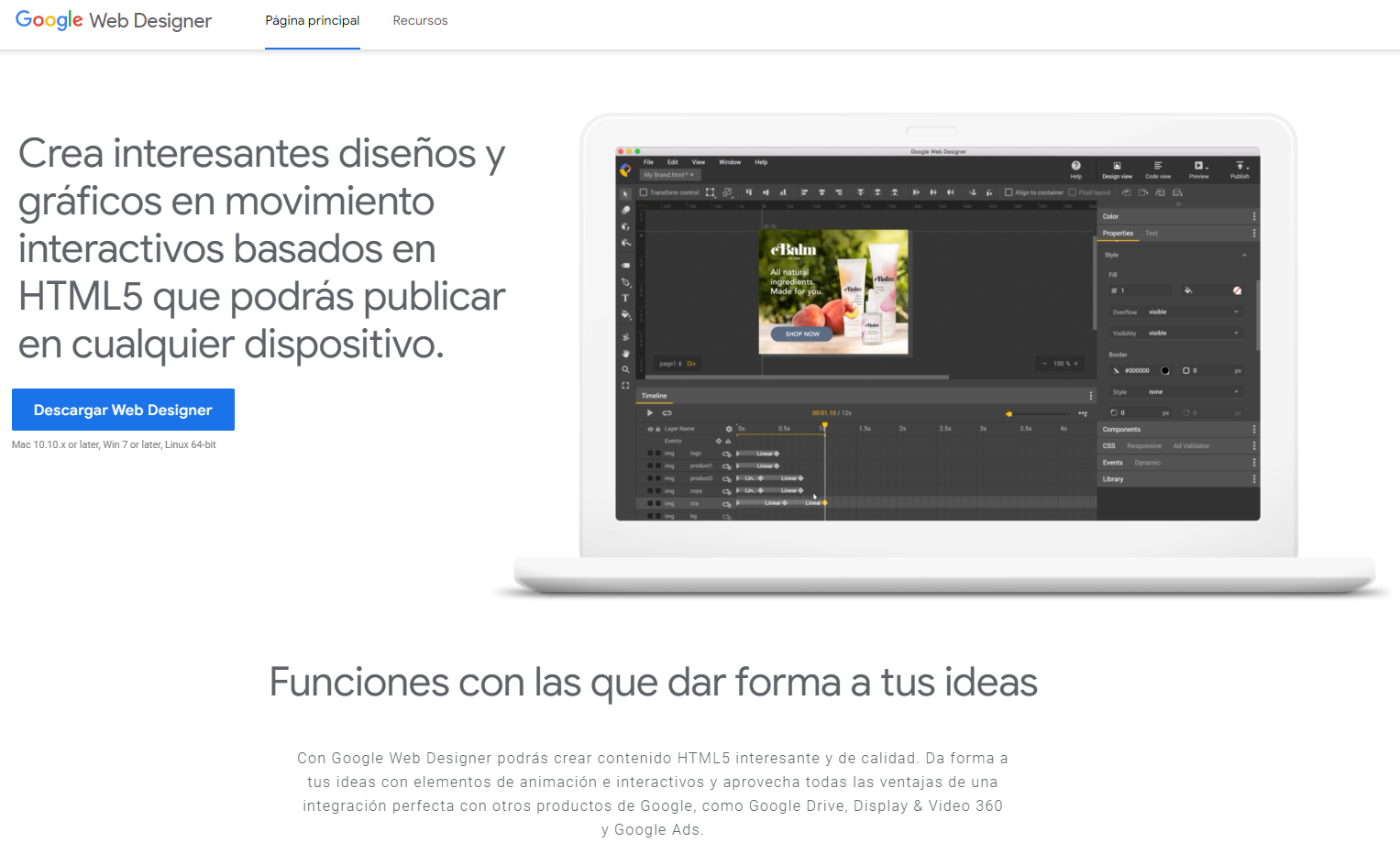This screenshot has width=1400, height=843.
Task: Click the no-fill red slash icon
Action: 1237,290
